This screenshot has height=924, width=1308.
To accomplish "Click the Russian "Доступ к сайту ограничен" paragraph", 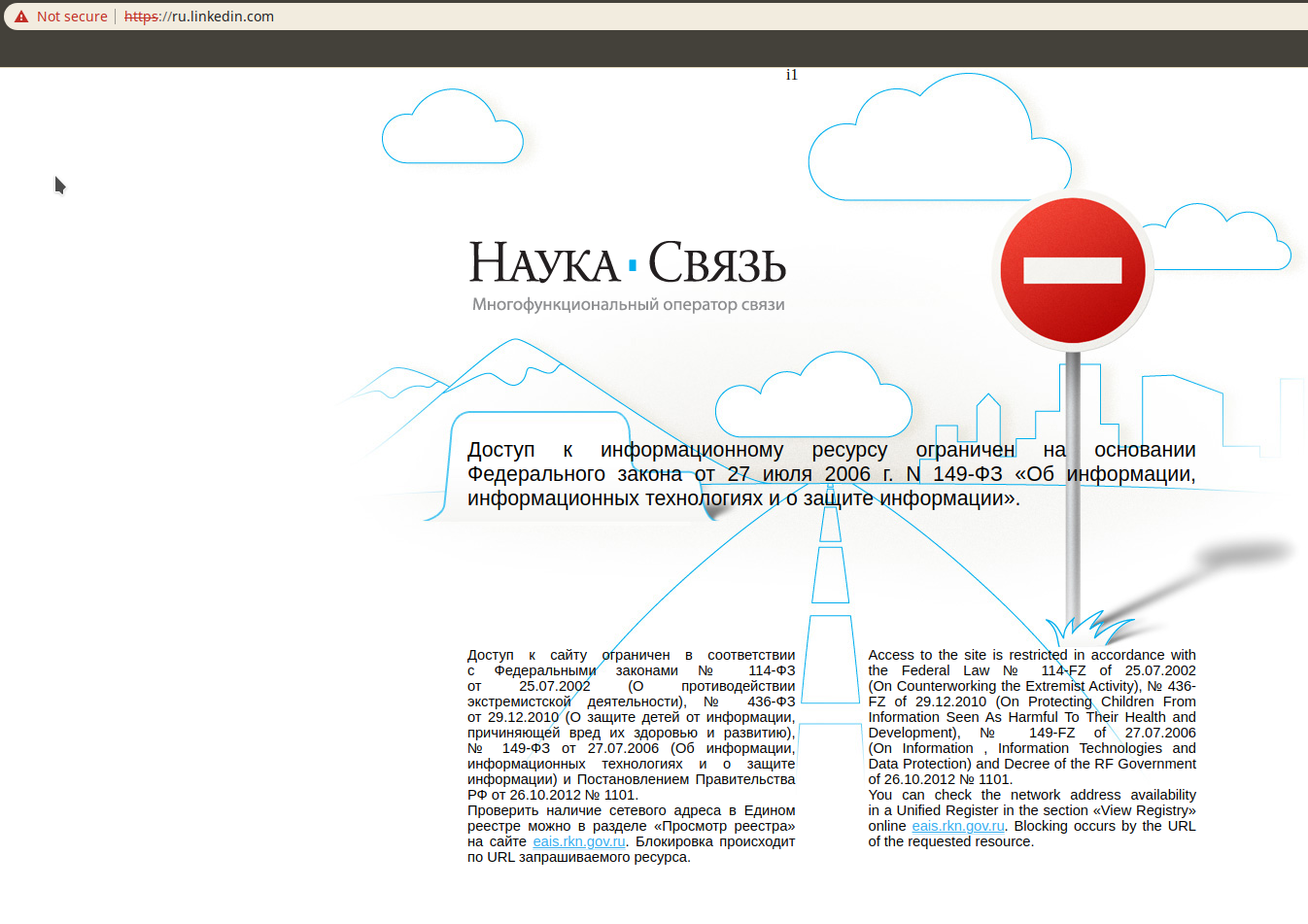I will (632, 756).
